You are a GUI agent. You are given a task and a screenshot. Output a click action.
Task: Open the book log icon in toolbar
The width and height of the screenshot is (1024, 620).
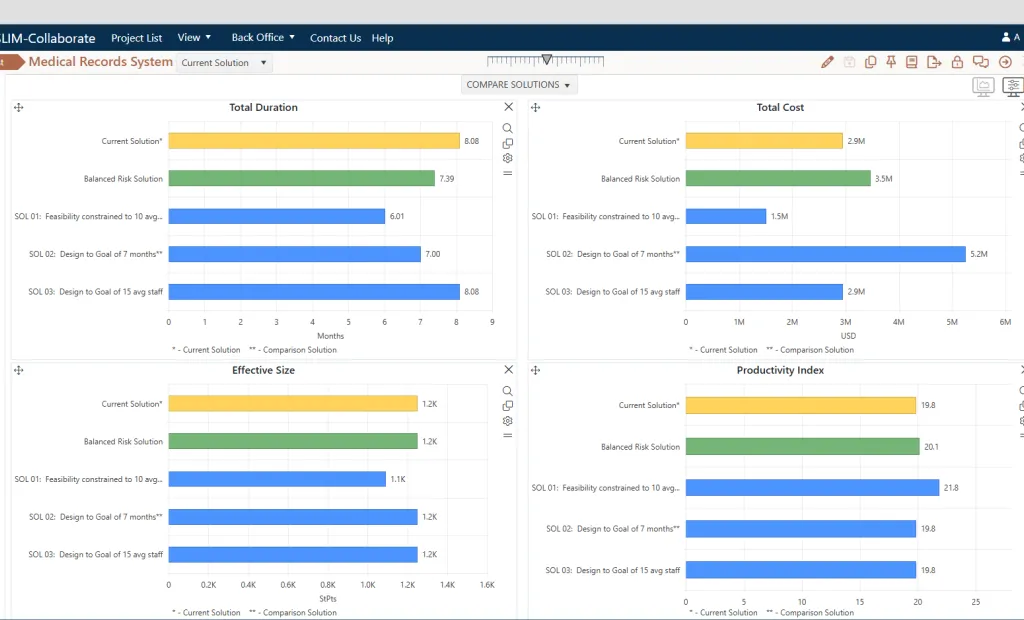coord(912,62)
